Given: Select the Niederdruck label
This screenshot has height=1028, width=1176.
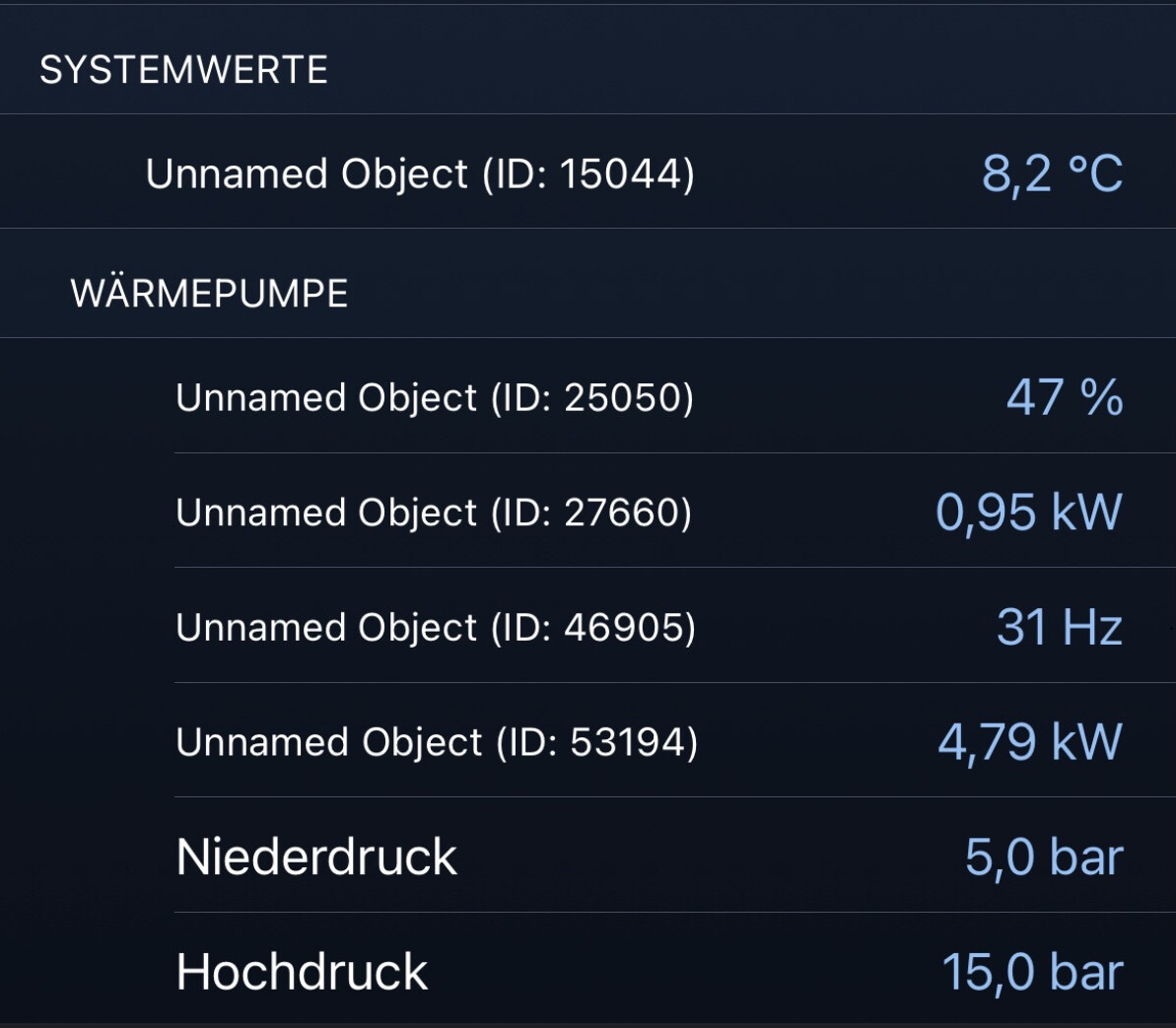Looking at the screenshot, I should tap(316, 857).
